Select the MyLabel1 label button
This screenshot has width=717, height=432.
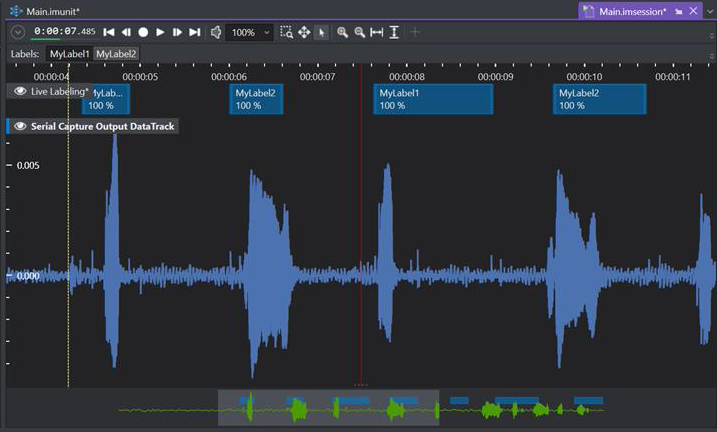[x=70, y=54]
